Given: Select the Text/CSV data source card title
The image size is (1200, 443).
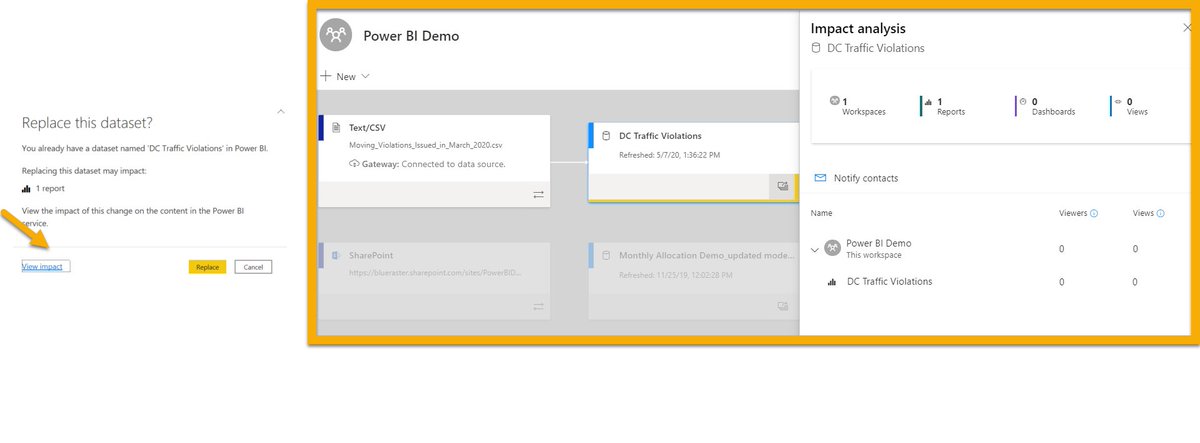Looking at the screenshot, I should (x=369, y=128).
